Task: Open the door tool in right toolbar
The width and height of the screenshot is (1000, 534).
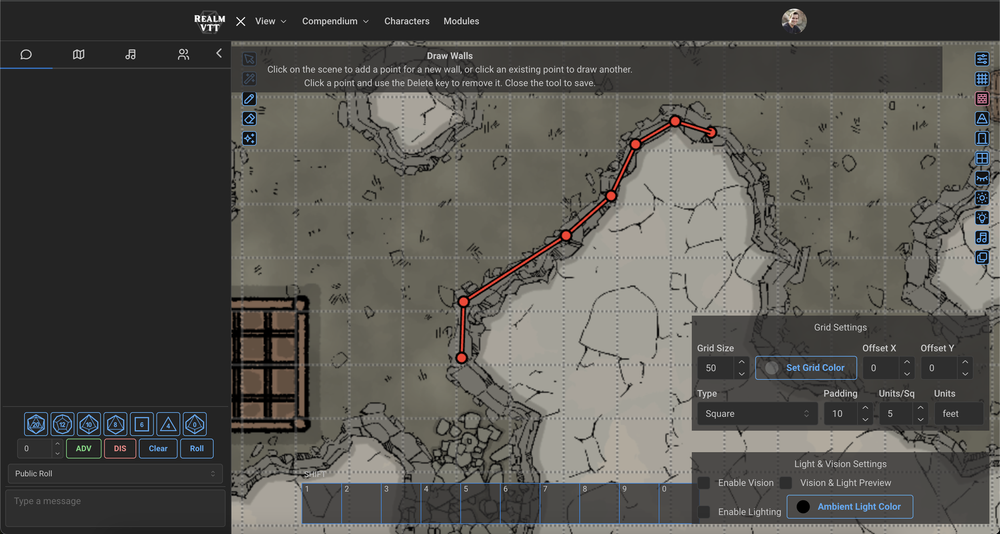Action: click(x=982, y=139)
